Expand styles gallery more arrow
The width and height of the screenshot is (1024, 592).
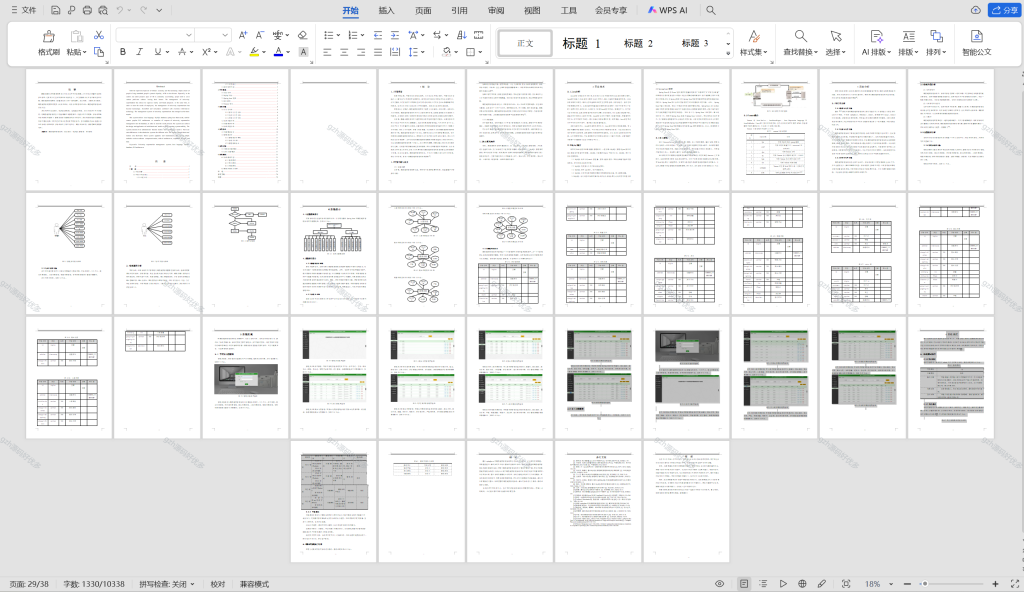728,53
